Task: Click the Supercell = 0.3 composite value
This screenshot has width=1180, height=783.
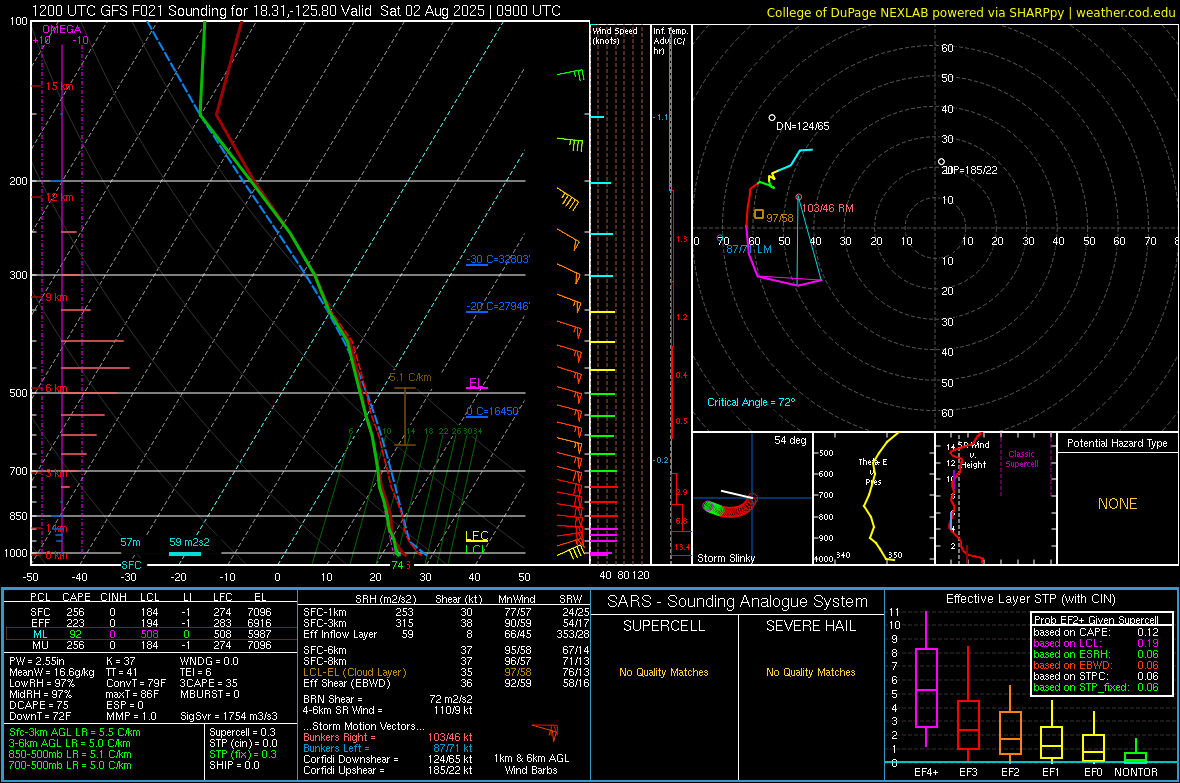Action: [x=242, y=732]
